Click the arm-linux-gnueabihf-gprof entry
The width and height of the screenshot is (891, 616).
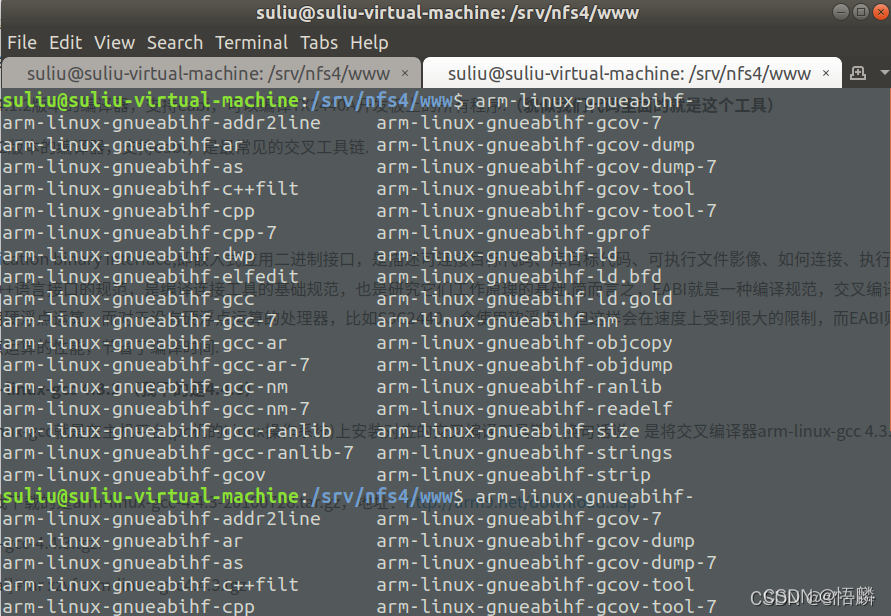pos(513,233)
